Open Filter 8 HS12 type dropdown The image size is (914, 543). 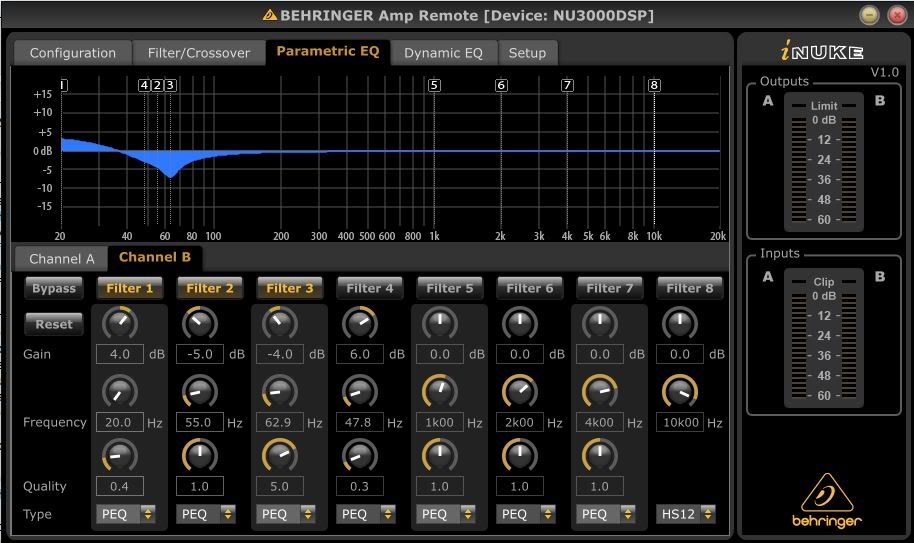tap(686, 514)
